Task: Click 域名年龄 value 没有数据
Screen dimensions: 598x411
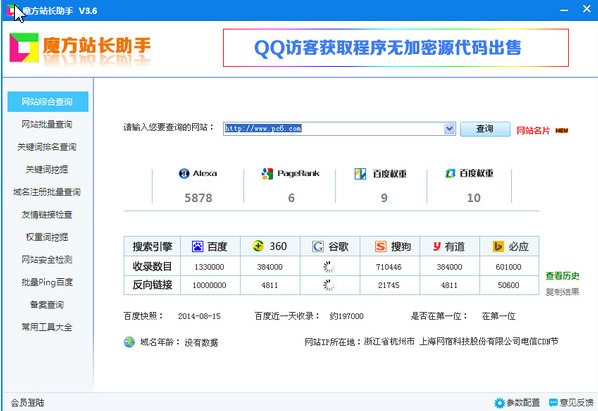Action: pos(201,343)
